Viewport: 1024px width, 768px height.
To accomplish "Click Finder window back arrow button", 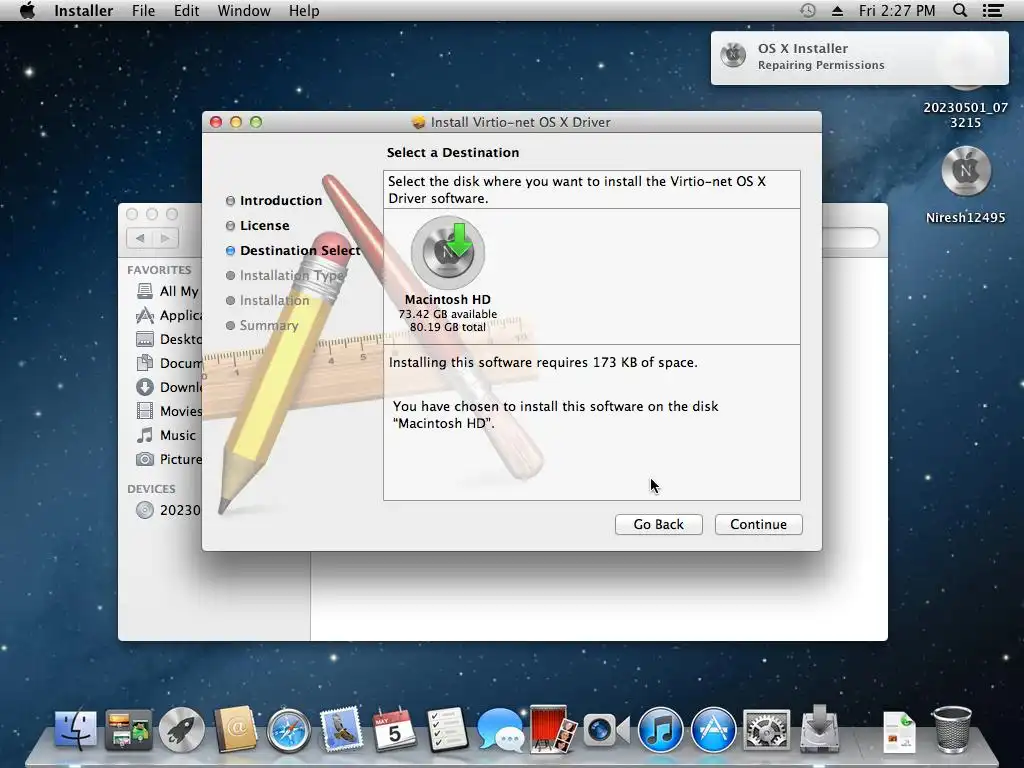I will coord(140,238).
